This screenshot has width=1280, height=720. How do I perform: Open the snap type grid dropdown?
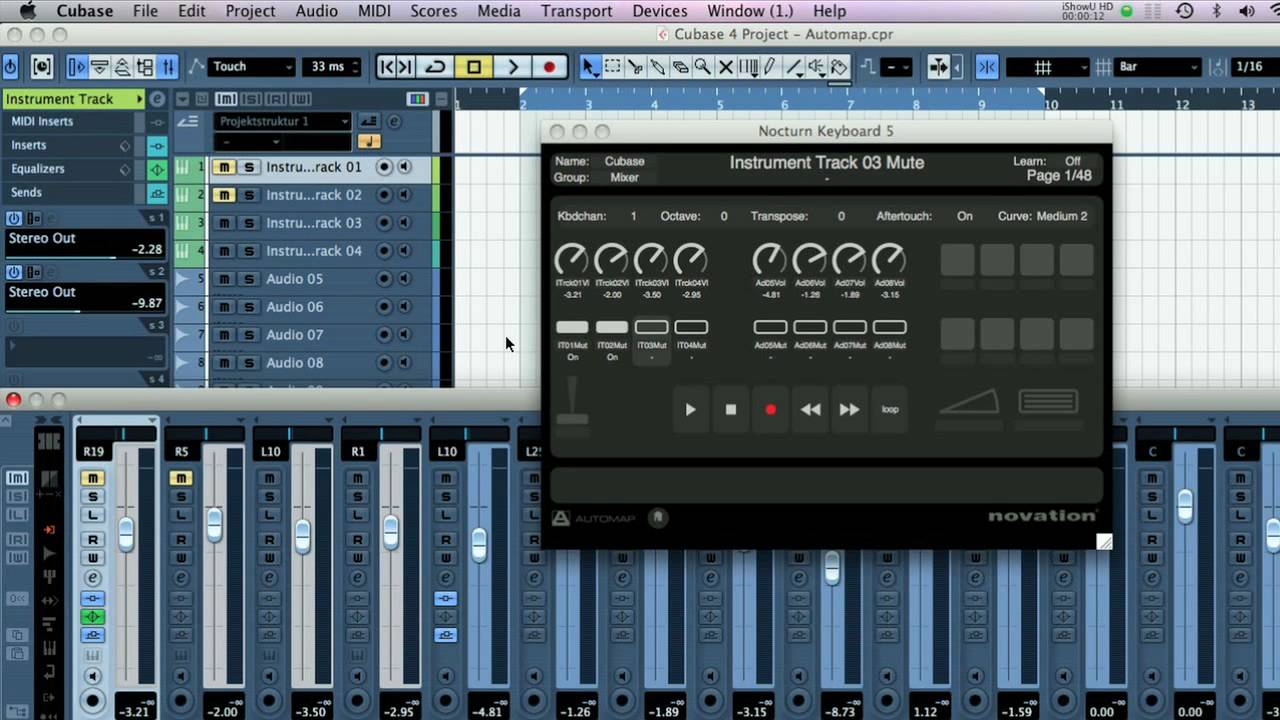point(1047,67)
